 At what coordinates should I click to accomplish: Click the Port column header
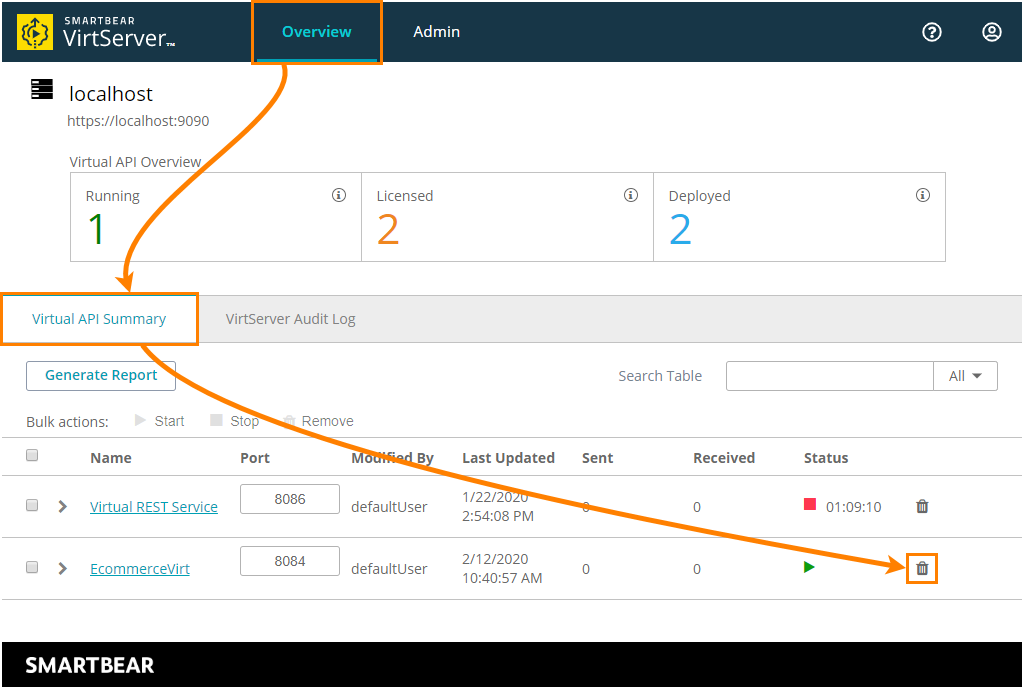tap(255, 458)
